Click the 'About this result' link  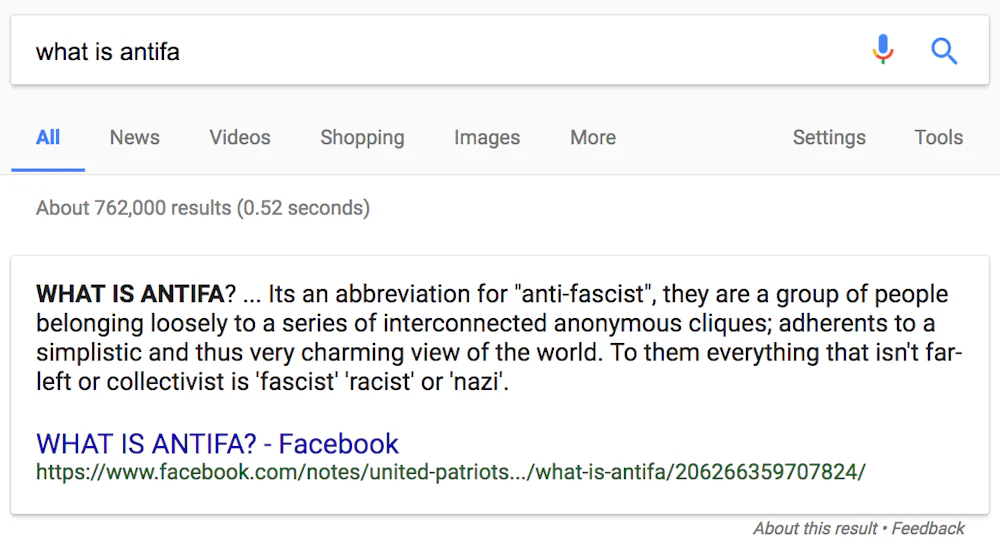point(815,528)
